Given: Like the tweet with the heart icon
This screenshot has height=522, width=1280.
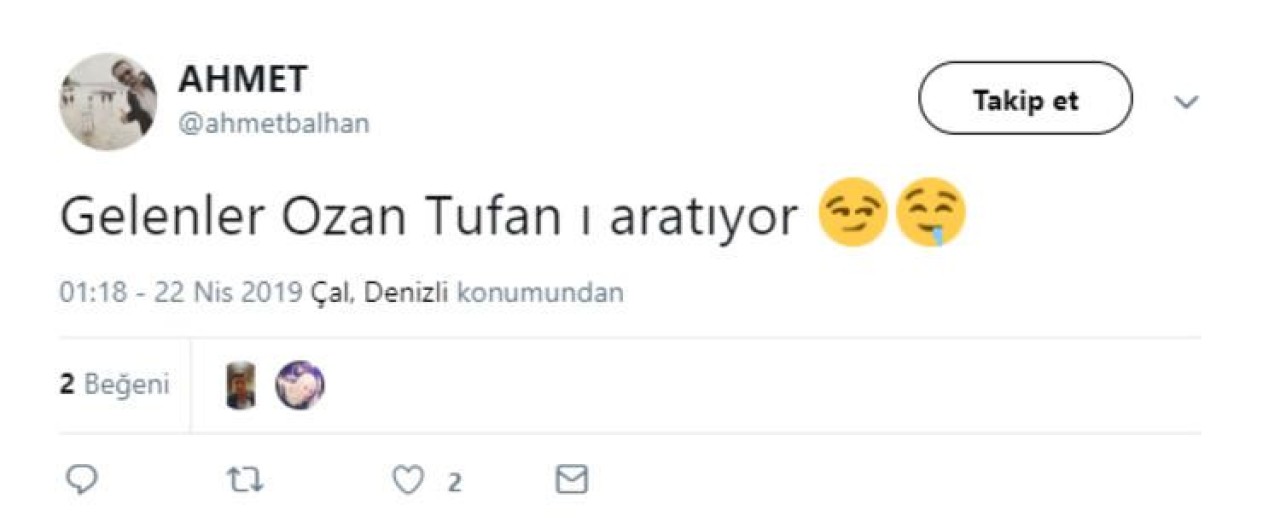Looking at the screenshot, I should 407,481.
